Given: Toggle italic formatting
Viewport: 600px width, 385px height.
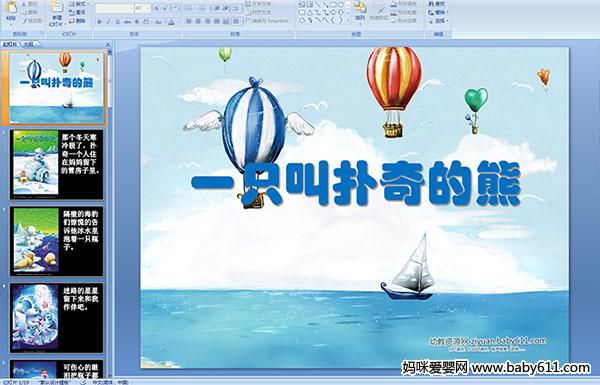Looking at the screenshot, I should [108, 22].
